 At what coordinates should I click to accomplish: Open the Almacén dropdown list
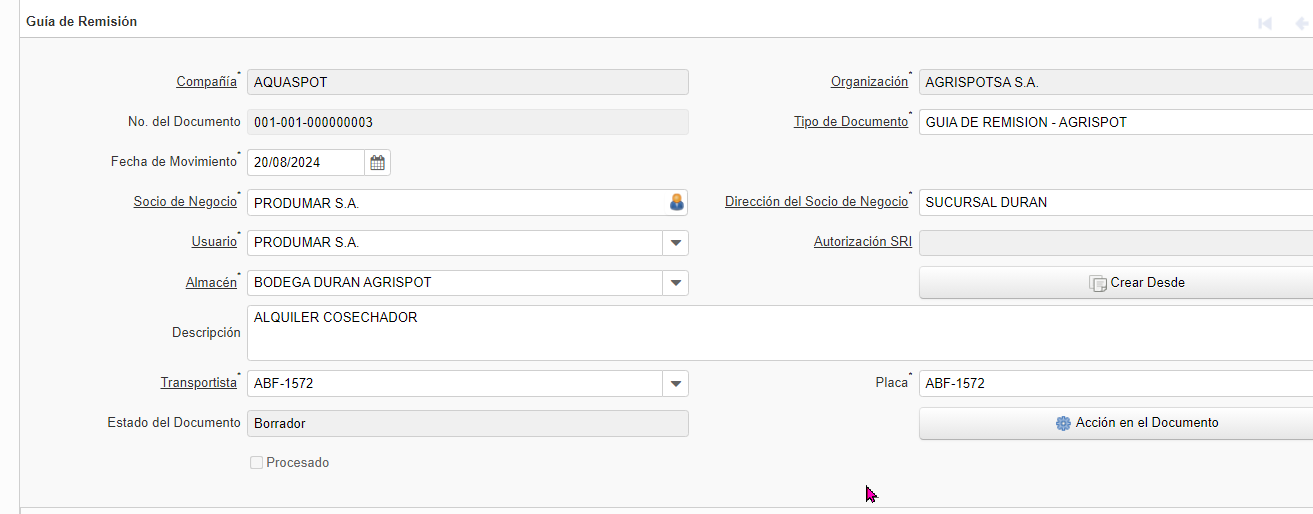(x=676, y=283)
